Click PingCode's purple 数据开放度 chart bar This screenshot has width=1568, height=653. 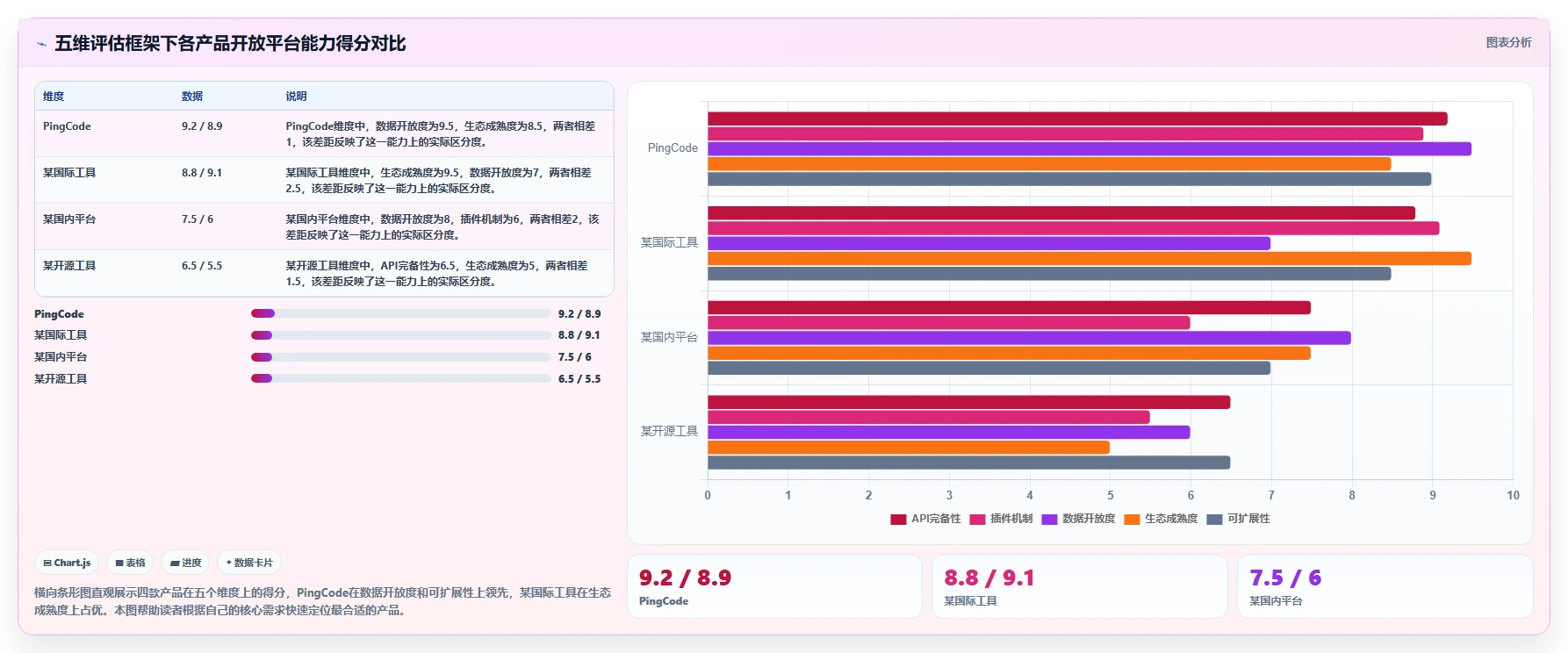(1090, 149)
